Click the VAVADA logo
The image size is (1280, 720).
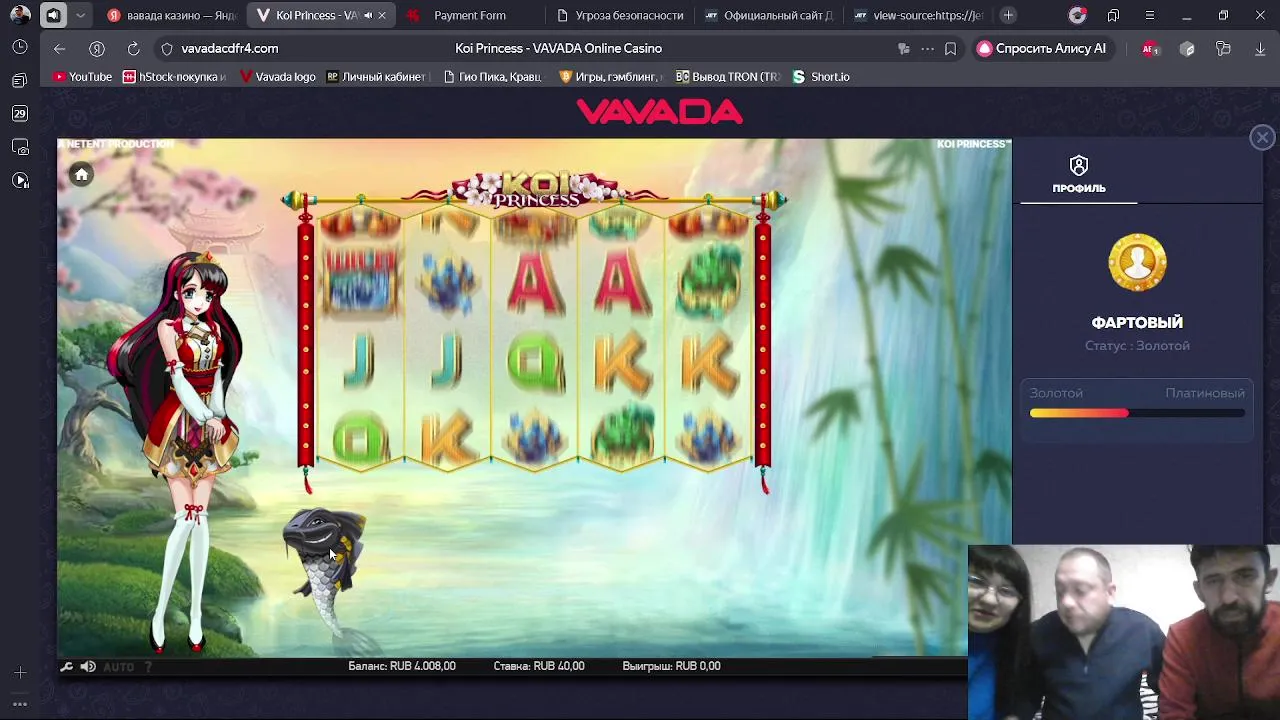point(660,112)
